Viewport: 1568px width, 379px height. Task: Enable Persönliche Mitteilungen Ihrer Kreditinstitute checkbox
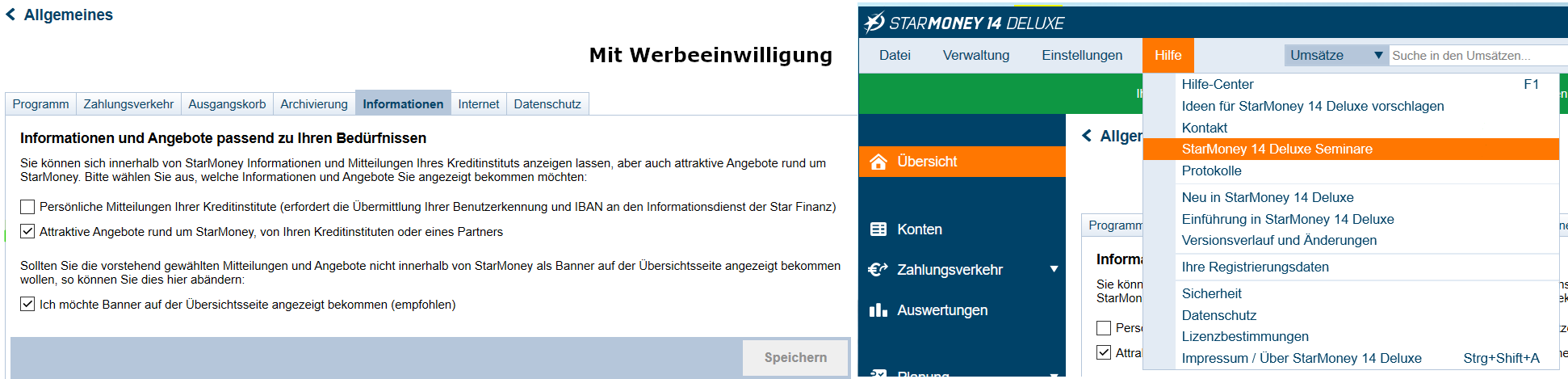(x=27, y=207)
